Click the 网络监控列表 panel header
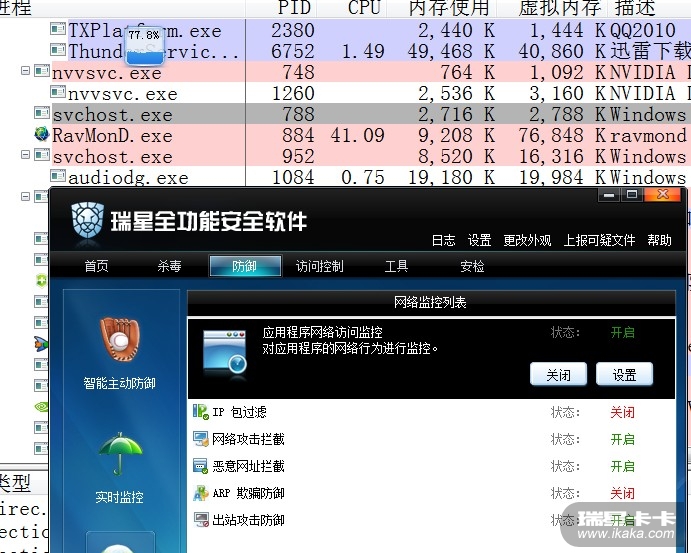Screen dimensions: 691x553 tap(431, 302)
